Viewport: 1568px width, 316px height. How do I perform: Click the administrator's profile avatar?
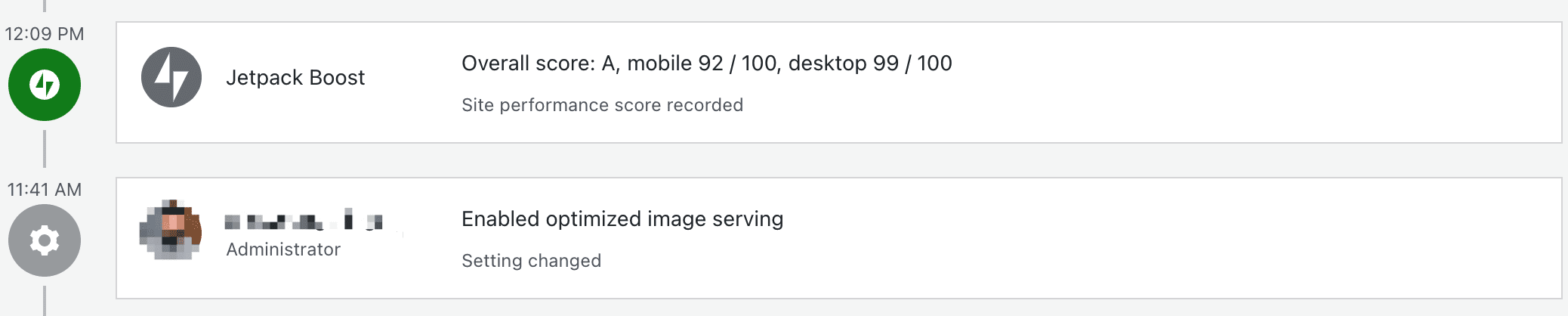[x=171, y=230]
